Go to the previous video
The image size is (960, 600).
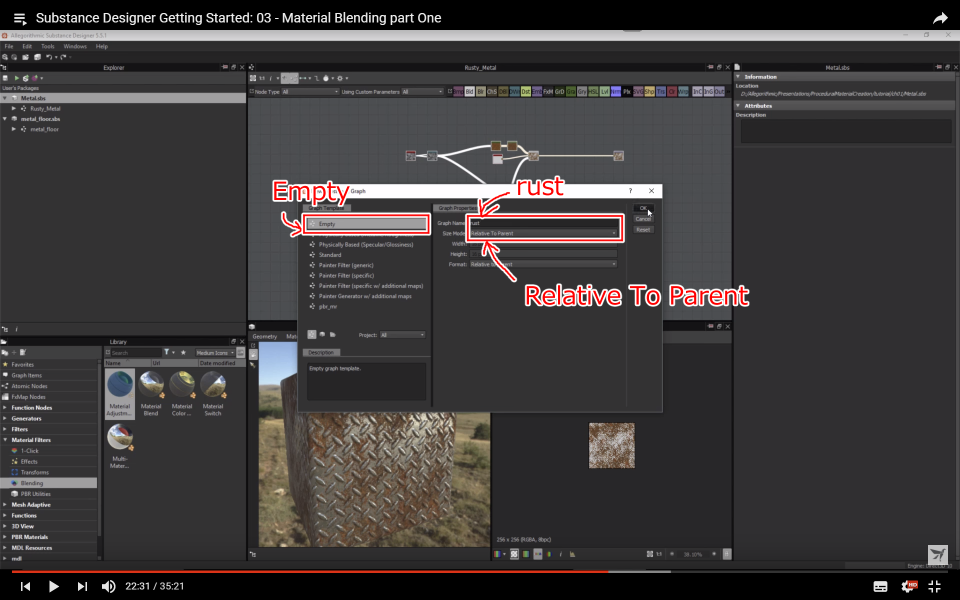pos(25,587)
